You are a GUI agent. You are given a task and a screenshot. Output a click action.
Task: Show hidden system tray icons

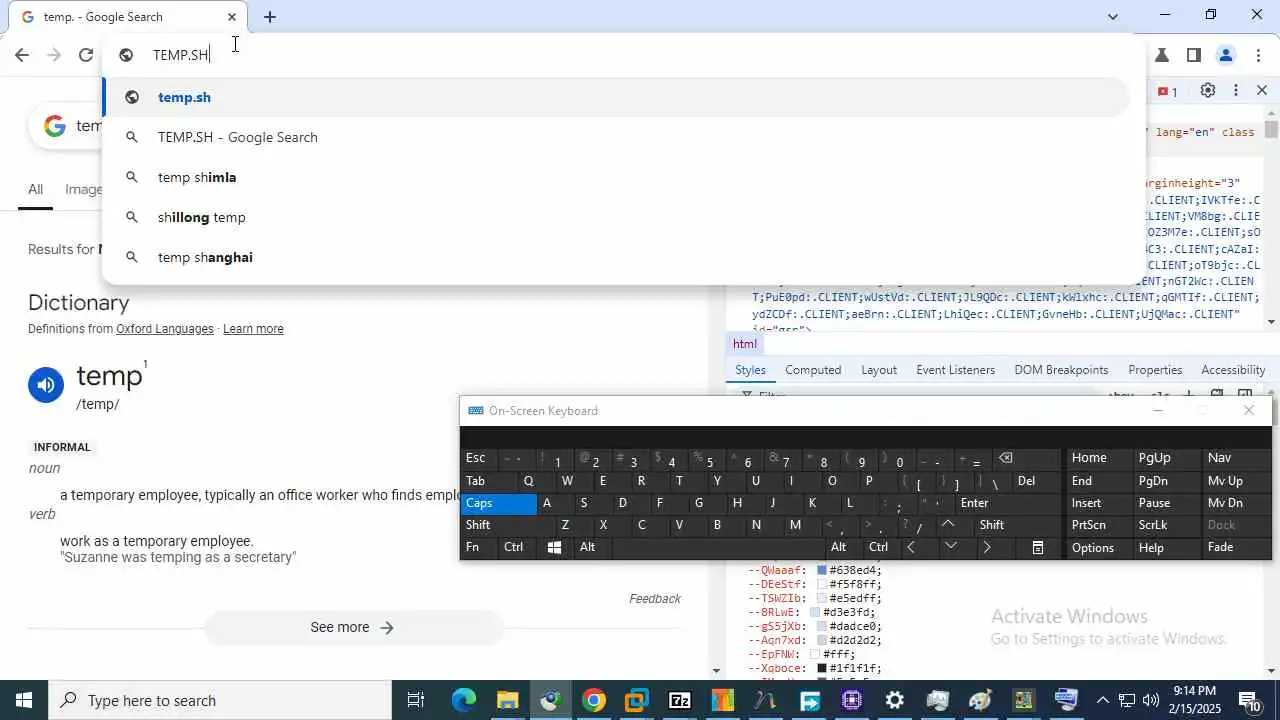pos(1102,700)
